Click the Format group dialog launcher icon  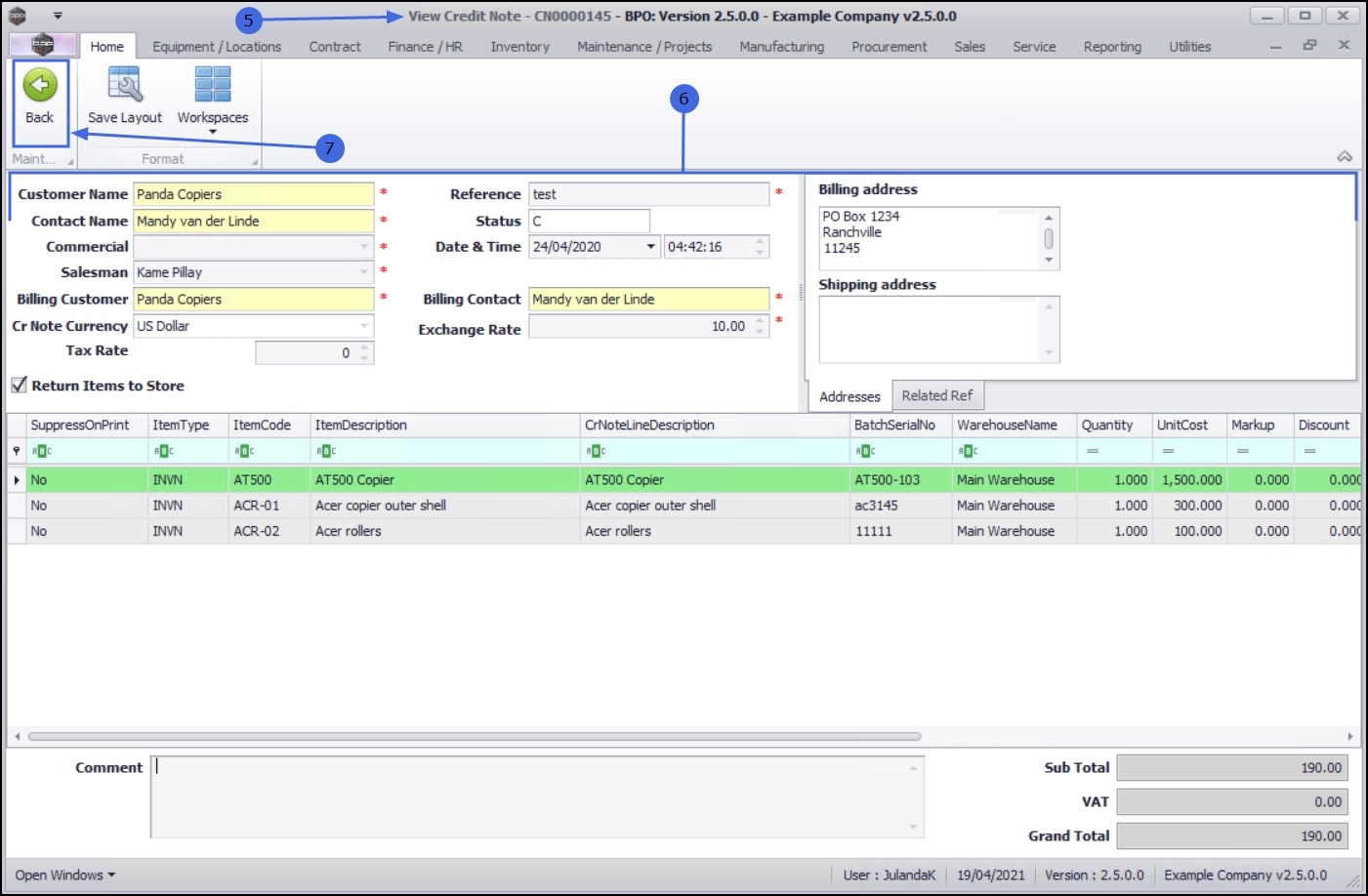tap(255, 162)
